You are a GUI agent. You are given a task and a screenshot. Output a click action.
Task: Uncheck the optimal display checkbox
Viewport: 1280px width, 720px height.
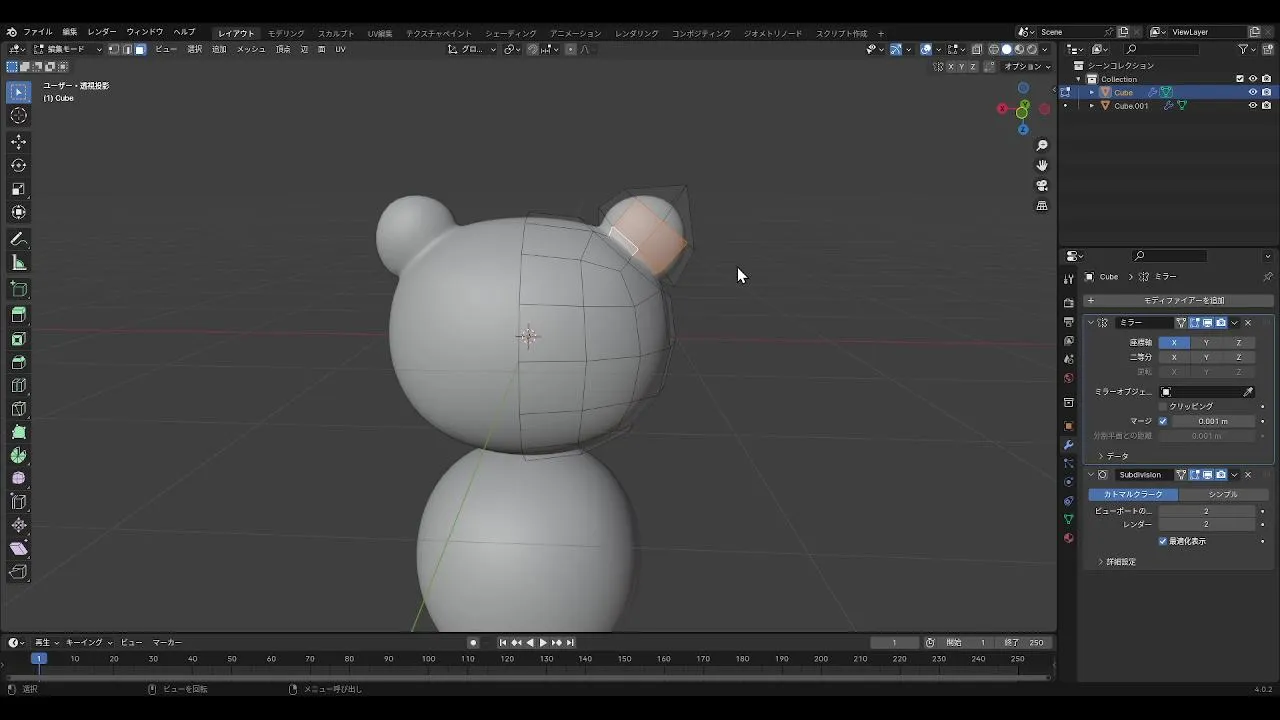(1163, 541)
